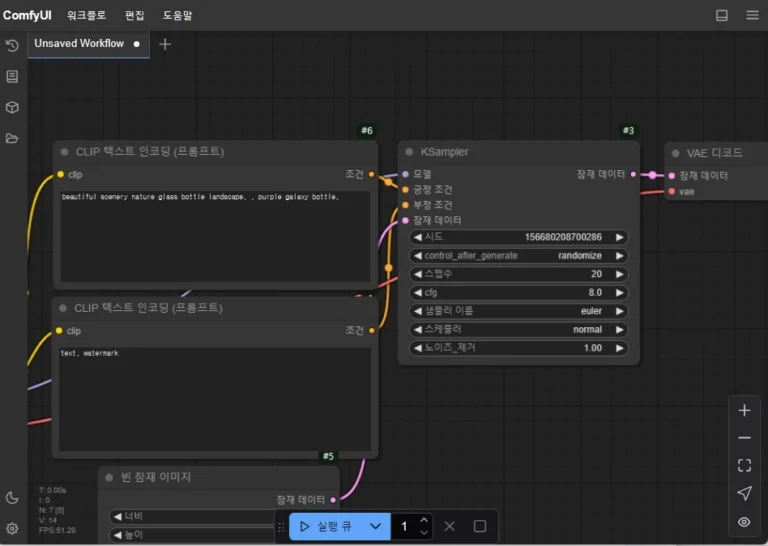768x546 pixels.
Task: Clear pending queue X icon
Action: pyautogui.click(x=449, y=526)
